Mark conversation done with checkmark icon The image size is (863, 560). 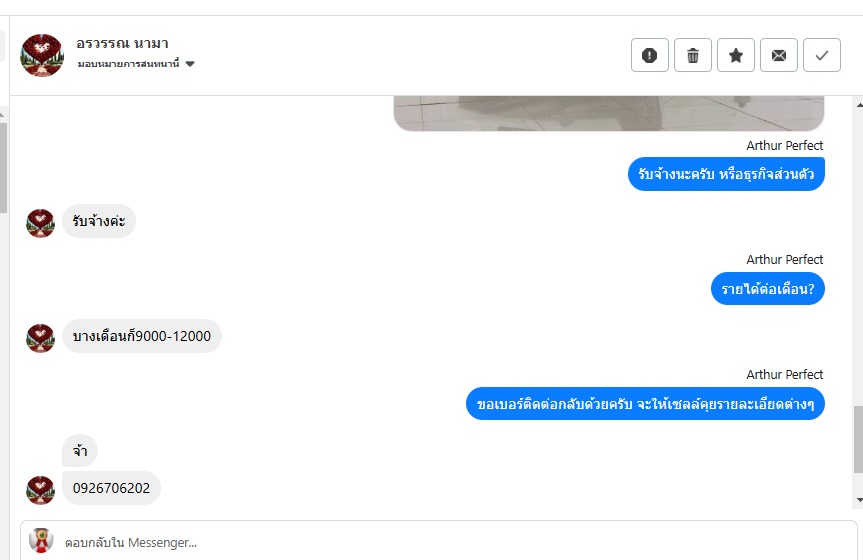[x=822, y=55]
